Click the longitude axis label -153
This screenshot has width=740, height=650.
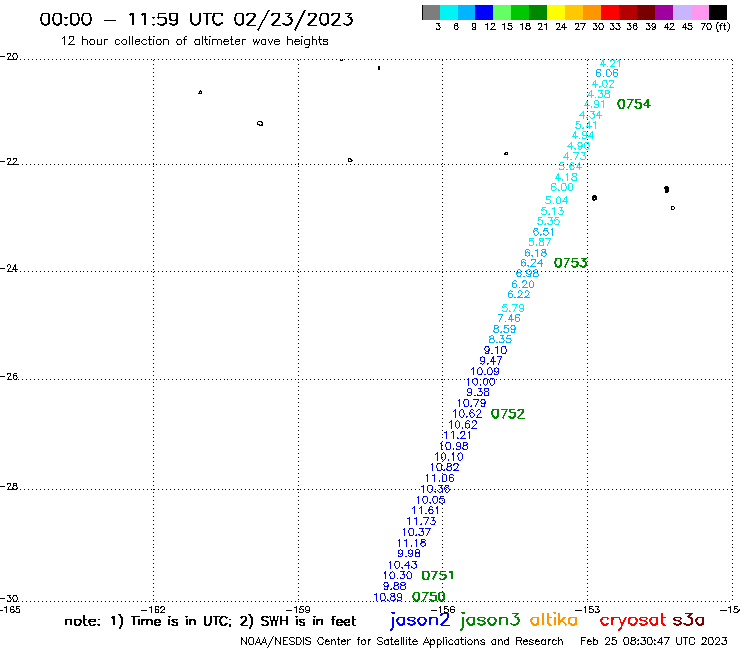588,609
